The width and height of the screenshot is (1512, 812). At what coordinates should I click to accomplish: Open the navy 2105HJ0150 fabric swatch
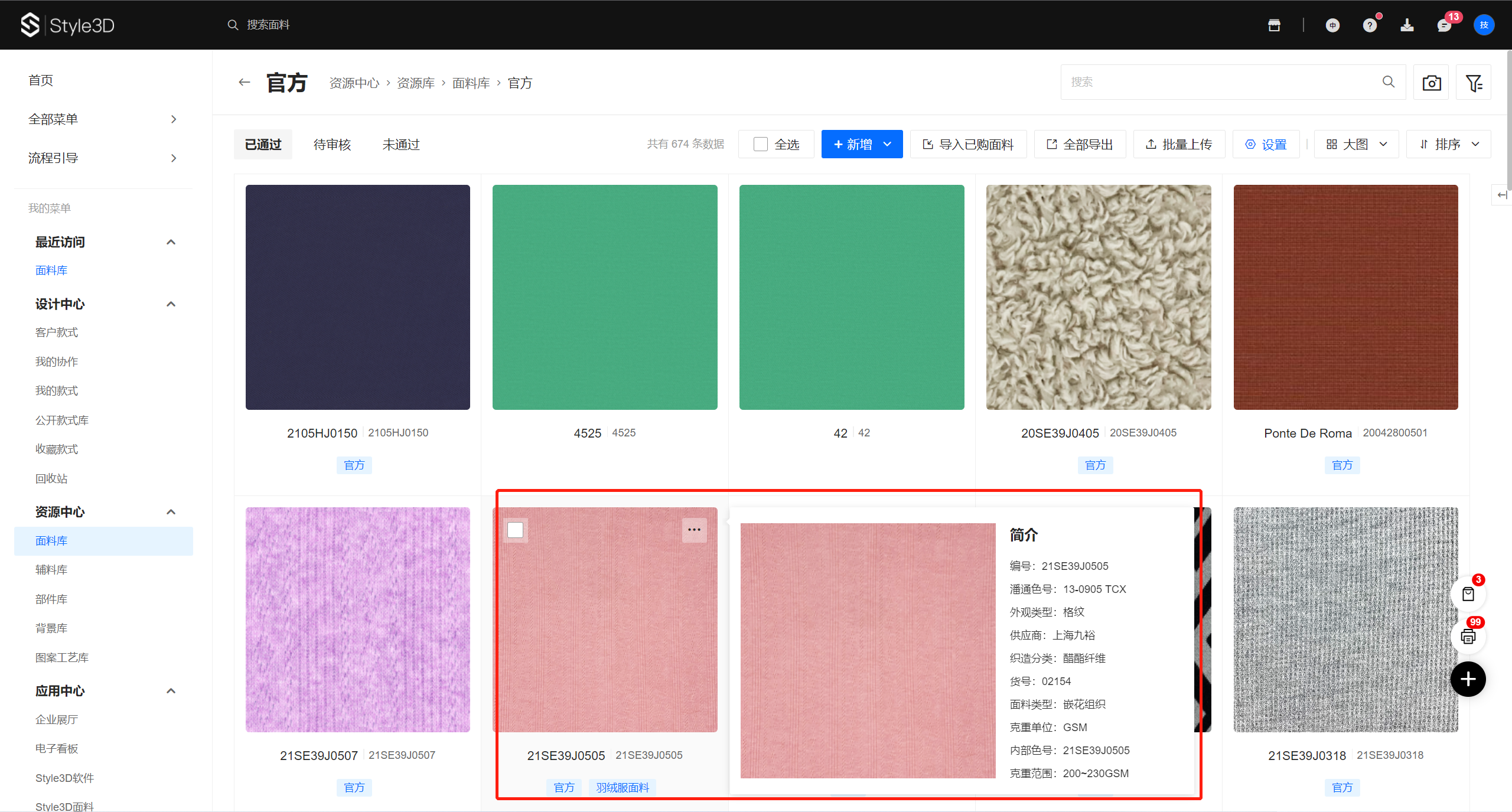coord(358,297)
